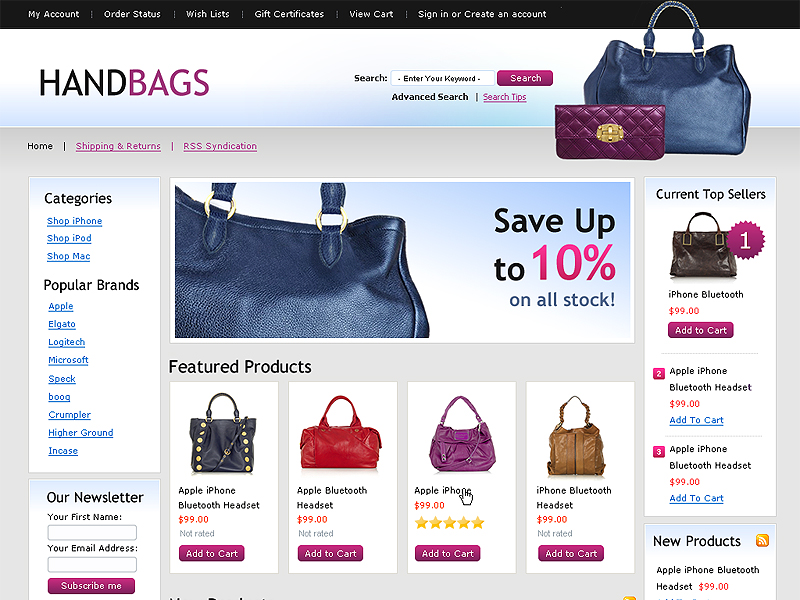Open the New Products RSS feed icon
The height and width of the screenshot is (600, 800).
coord(762,540)
